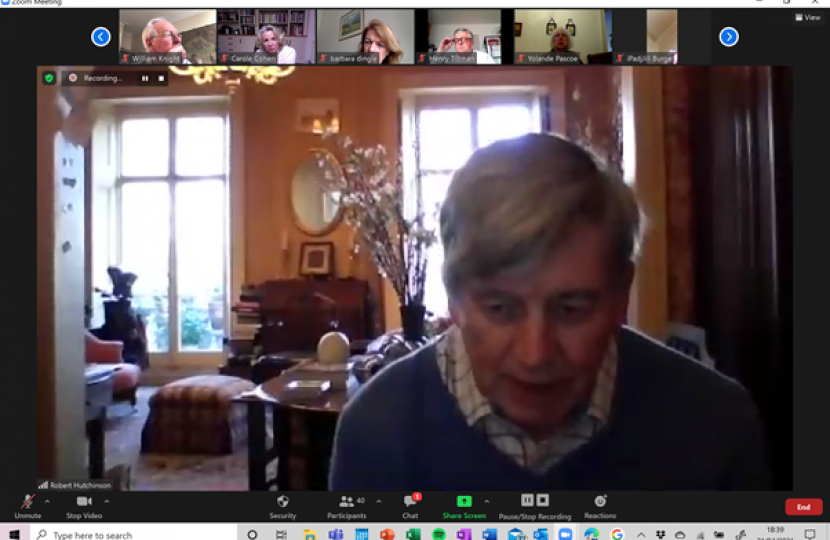Open the Participants panel
The height and width of the screenshot is (540, 830).
tap(346, 503)
